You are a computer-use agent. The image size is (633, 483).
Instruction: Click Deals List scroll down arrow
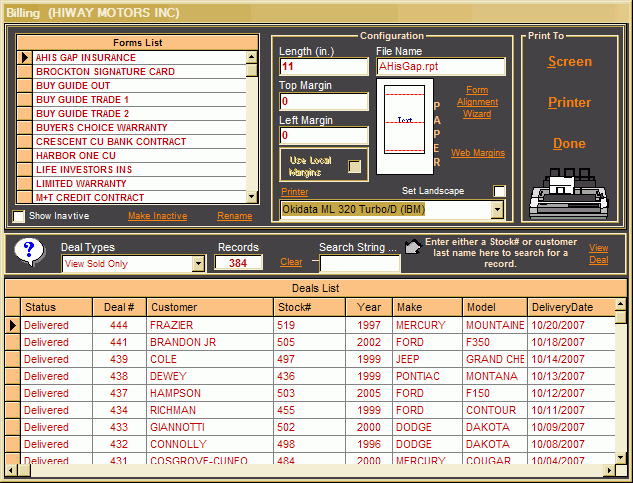620,458
